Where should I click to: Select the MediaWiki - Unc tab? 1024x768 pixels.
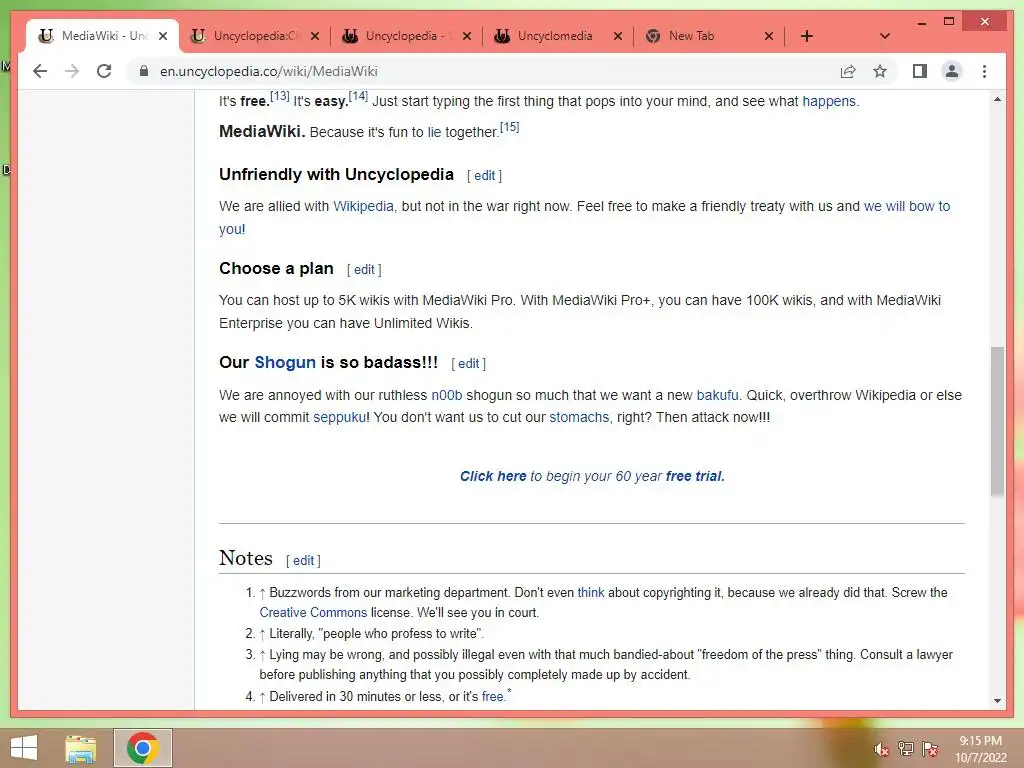103,36
